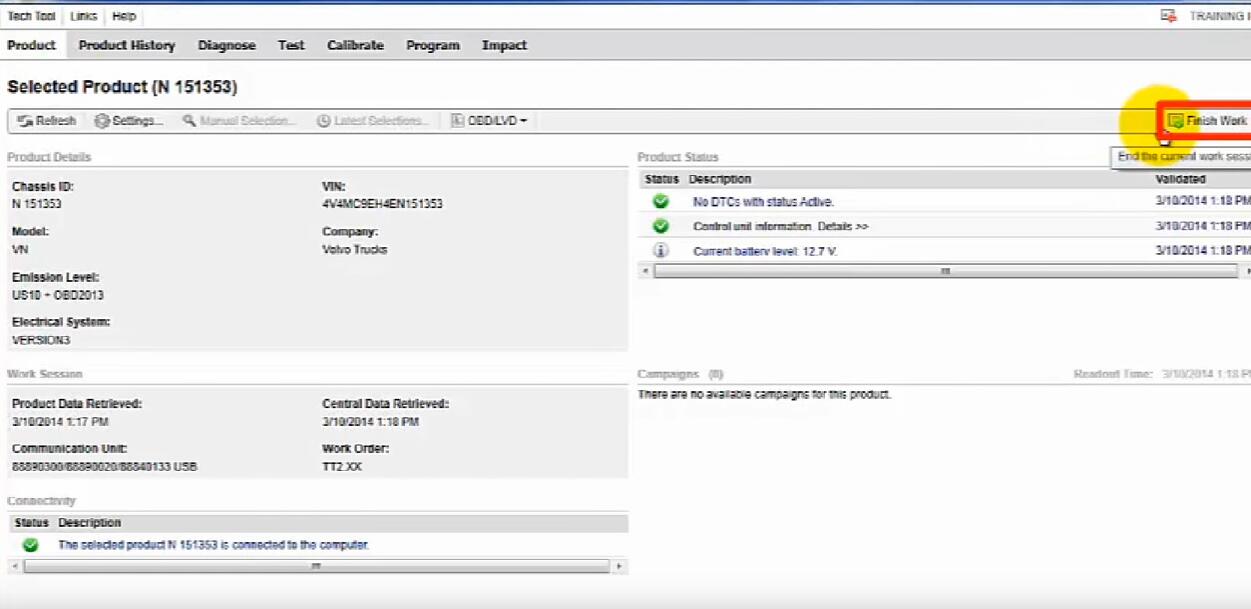Select Emission Level 'US10 + OBD2013'
The height and width of the screenshot is (609, 1251).
(x=57, y=296)
